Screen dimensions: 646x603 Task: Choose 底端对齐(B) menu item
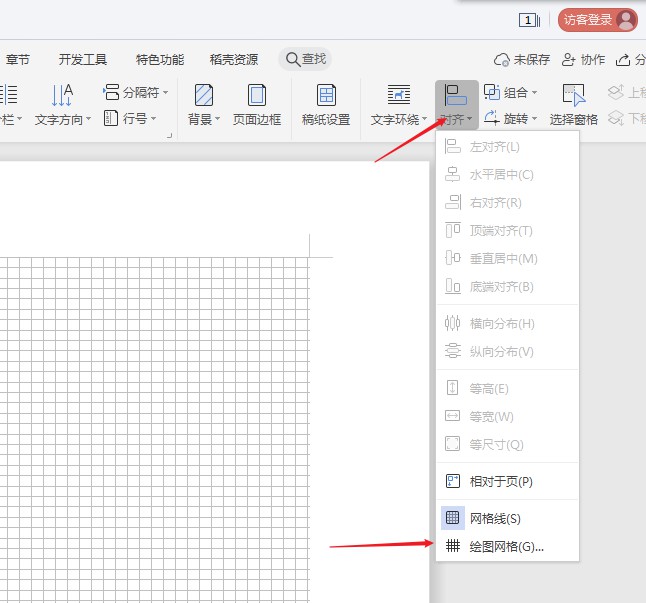click(508, 287)
